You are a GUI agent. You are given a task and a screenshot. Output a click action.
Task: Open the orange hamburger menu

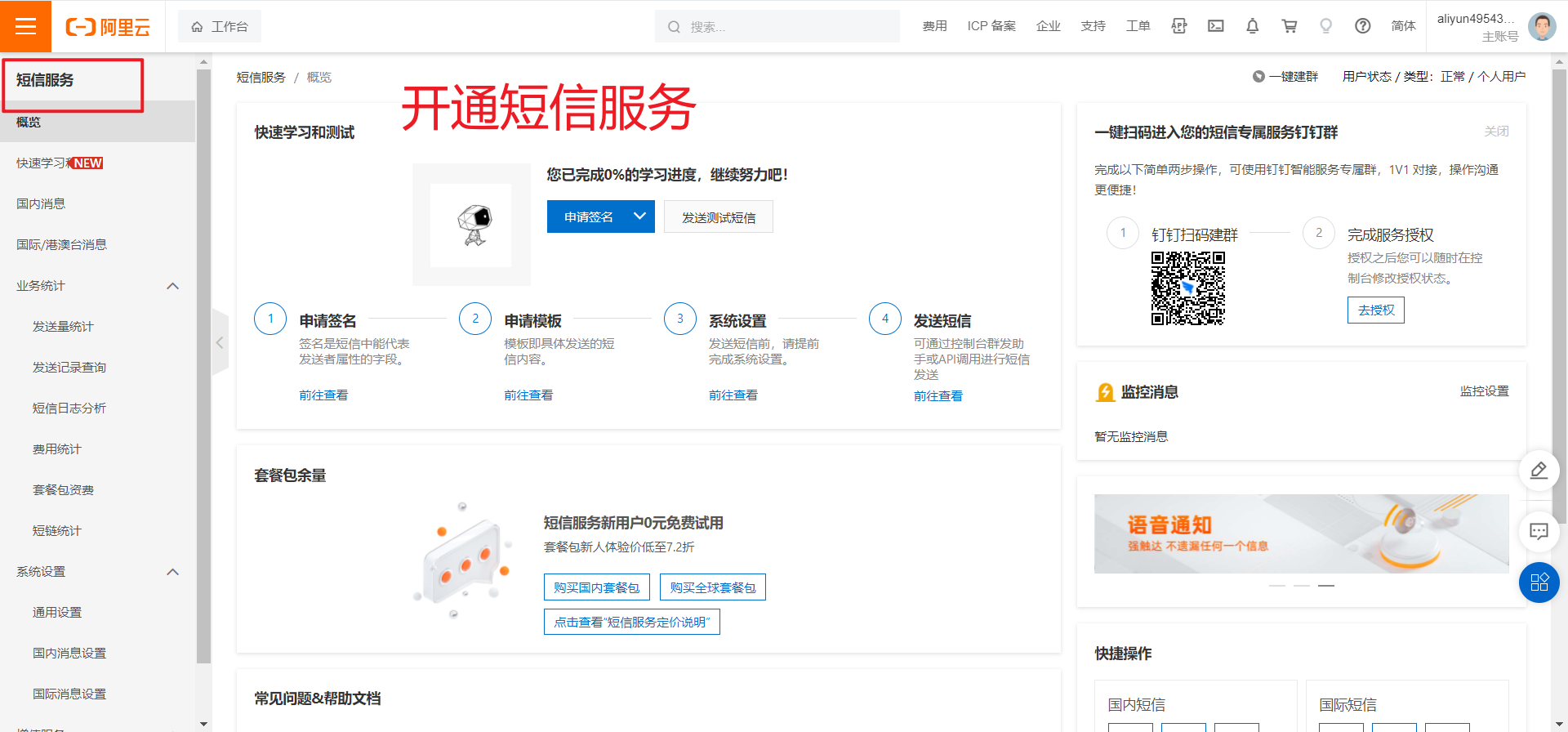click(25, 26)
